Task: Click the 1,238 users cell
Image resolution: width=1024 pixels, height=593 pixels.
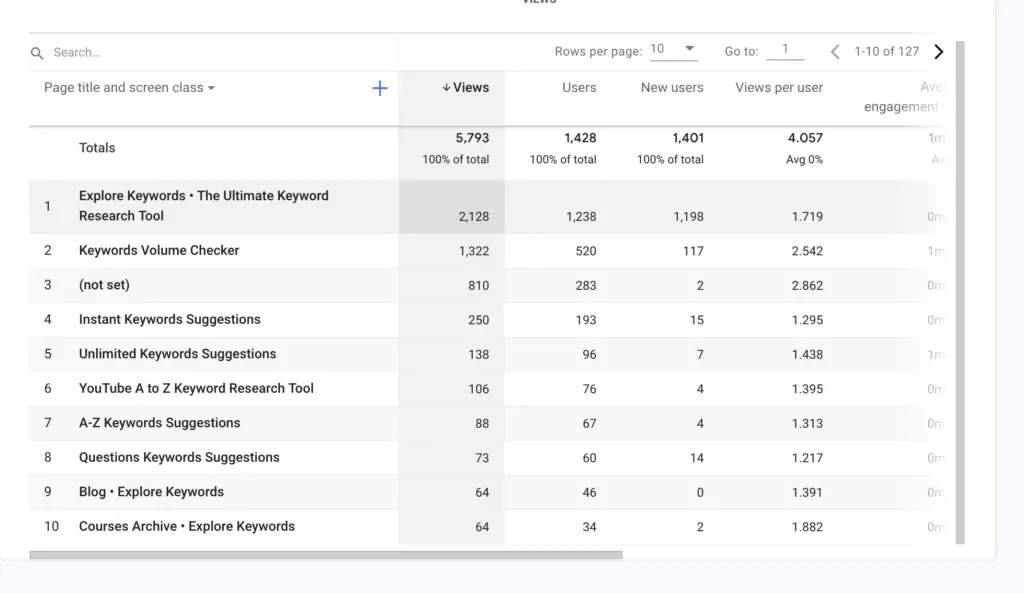Action: [581, 216]
